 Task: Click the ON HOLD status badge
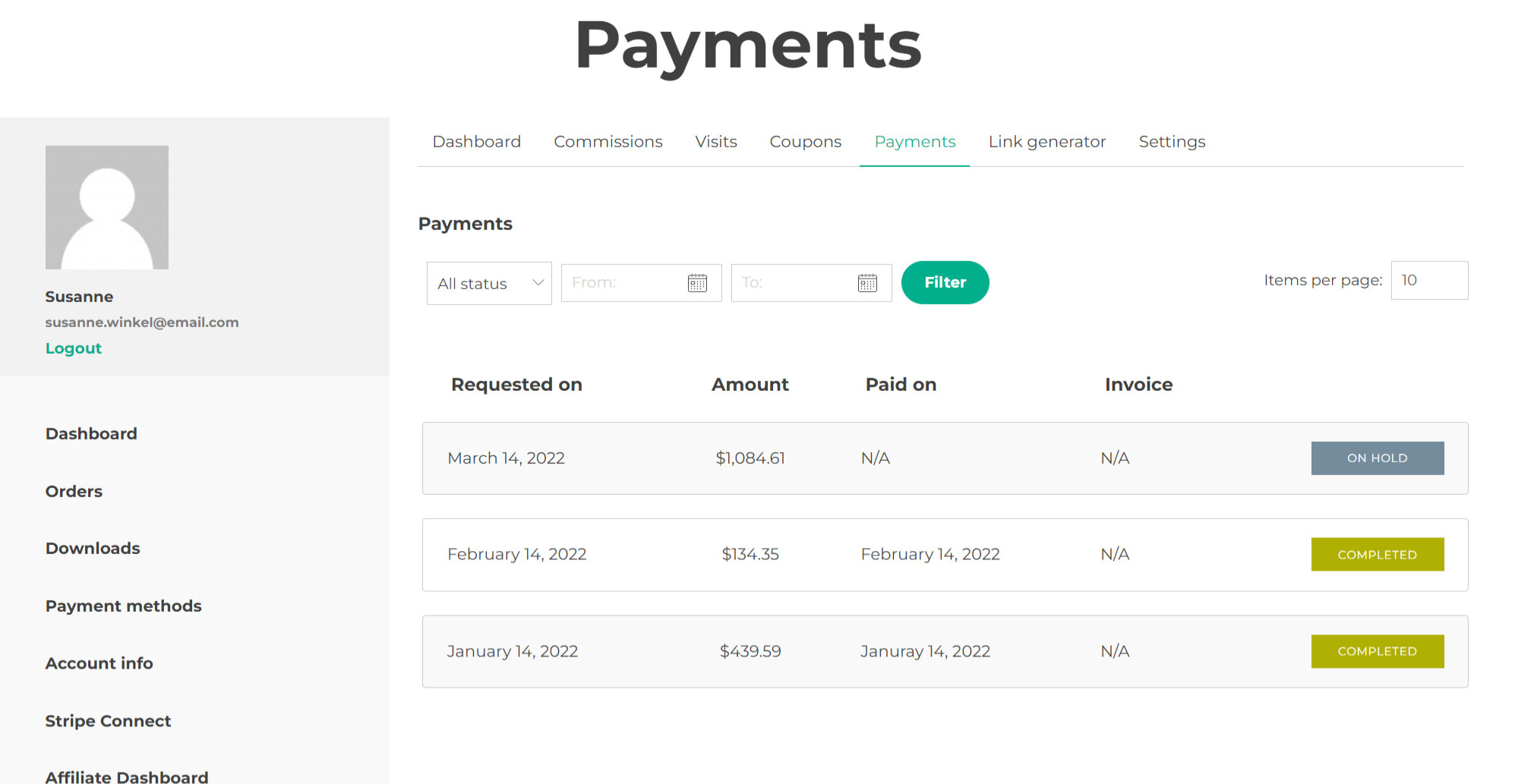pyautogui.click(x=1378, y=458)
